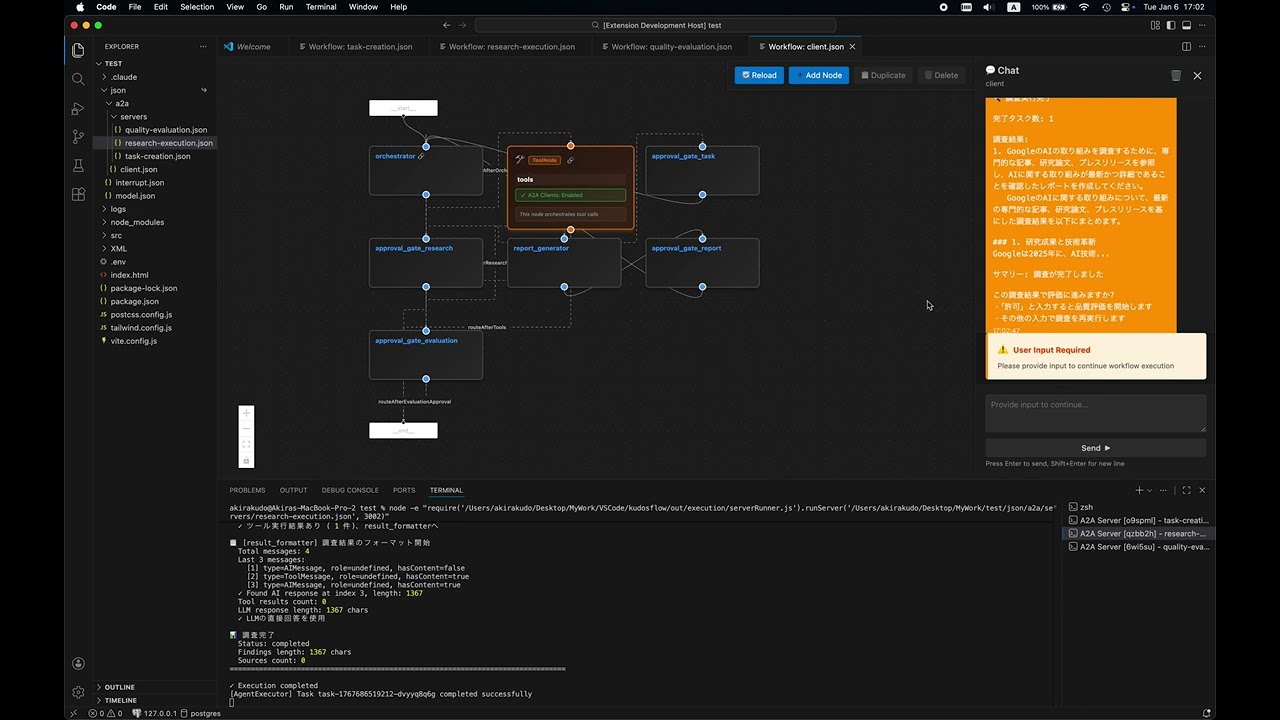Open editor More Actions menu
The width and height of the screenshot is (1280, 720).
pyautogui.click(x=1202, y=47)
